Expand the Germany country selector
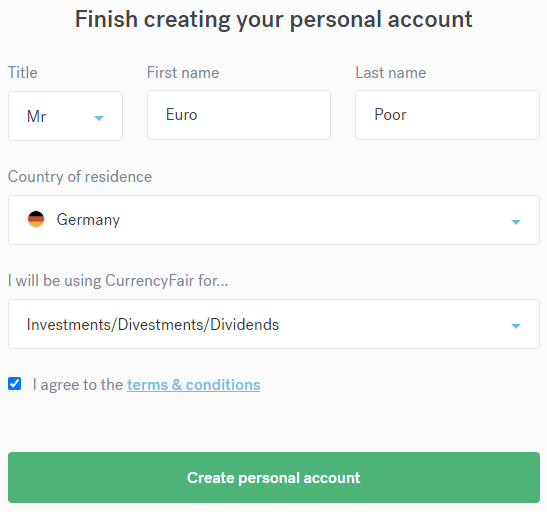The width and height of the screenshot is (547, 512). [x=274, y=220]
